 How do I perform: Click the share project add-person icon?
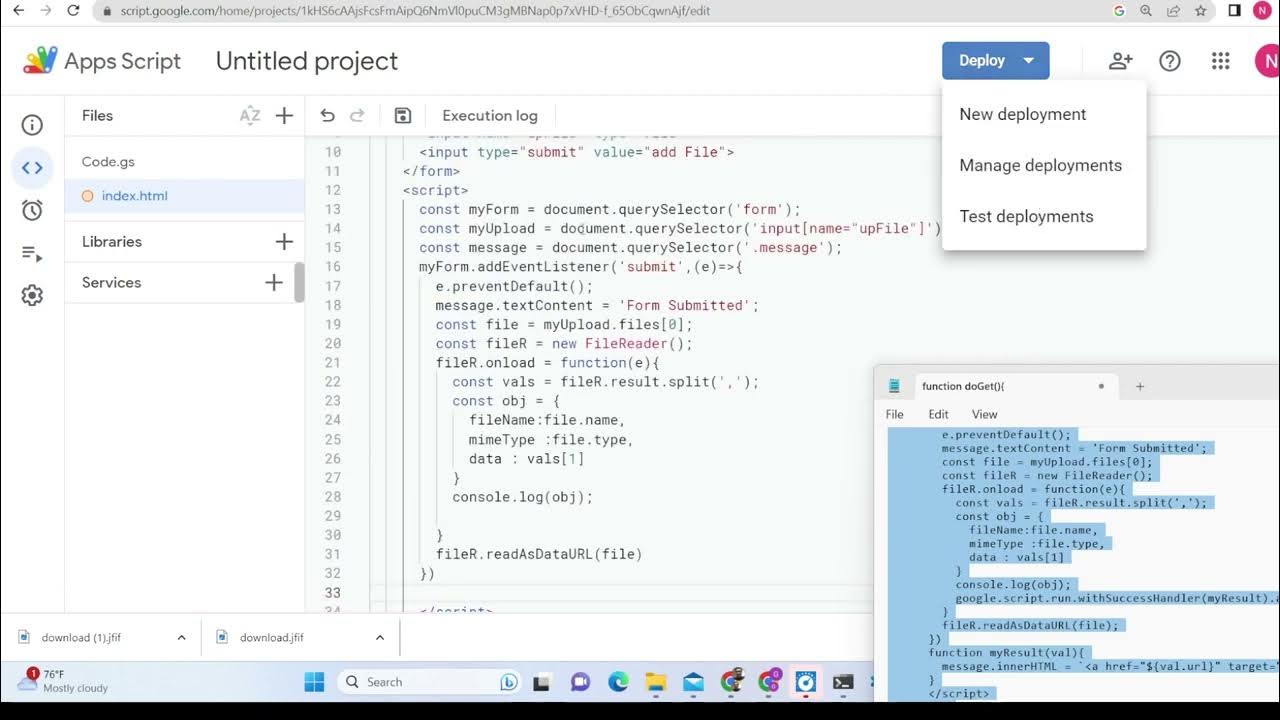1120,61
